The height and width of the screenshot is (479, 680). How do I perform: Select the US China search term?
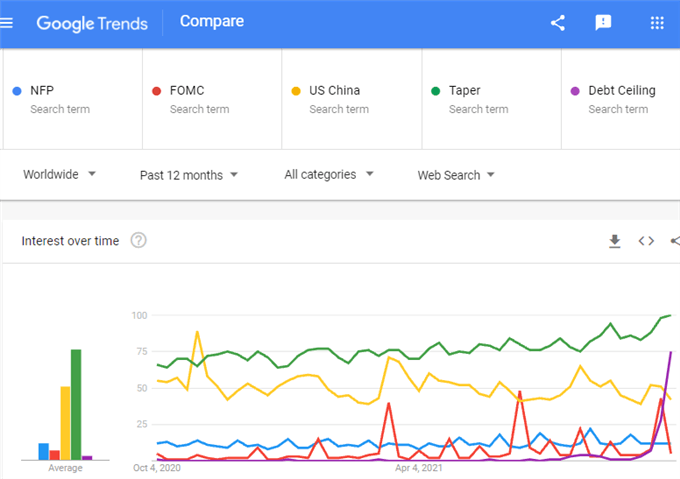click(x=352, y=99)
